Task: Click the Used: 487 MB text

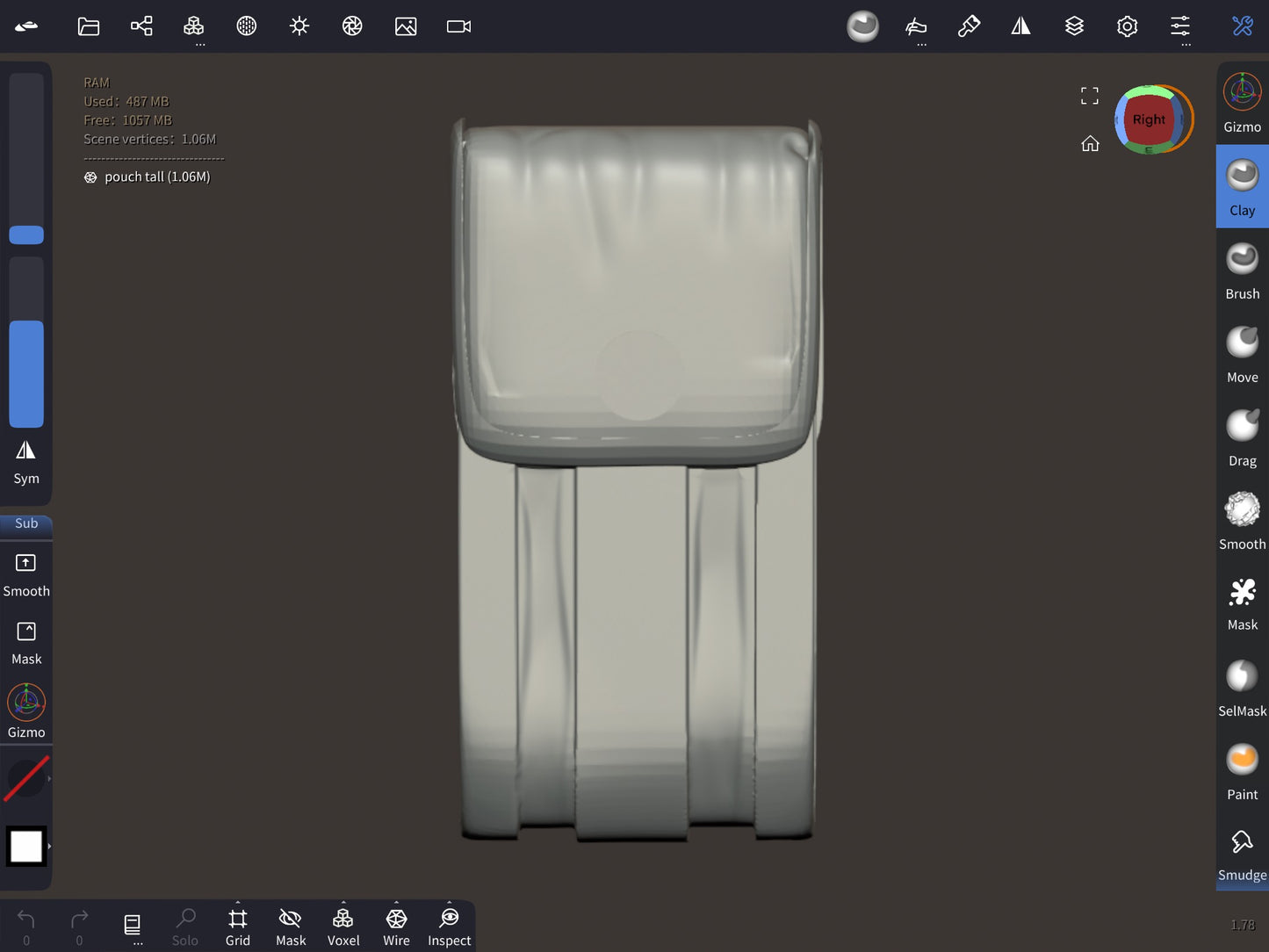Action: point(126,101)
